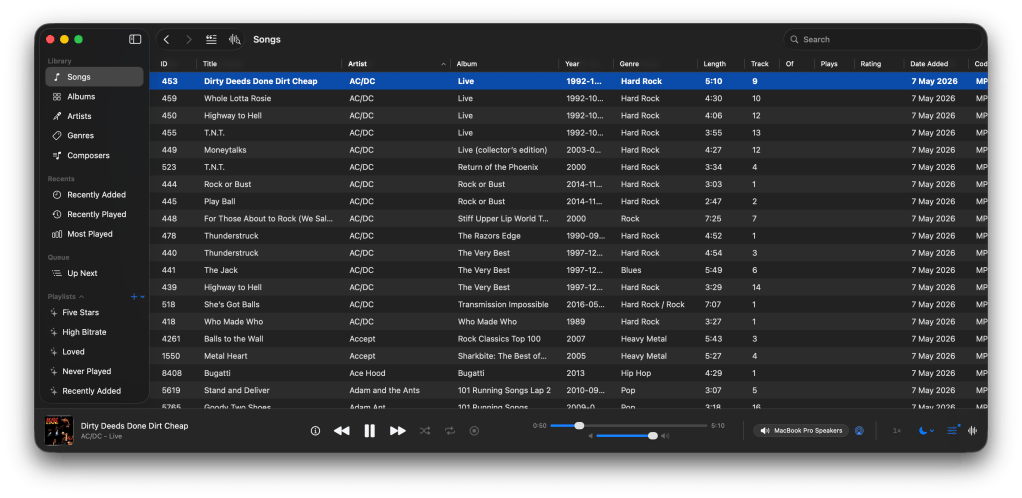Sort by the Genre column header

click(655, 64)
